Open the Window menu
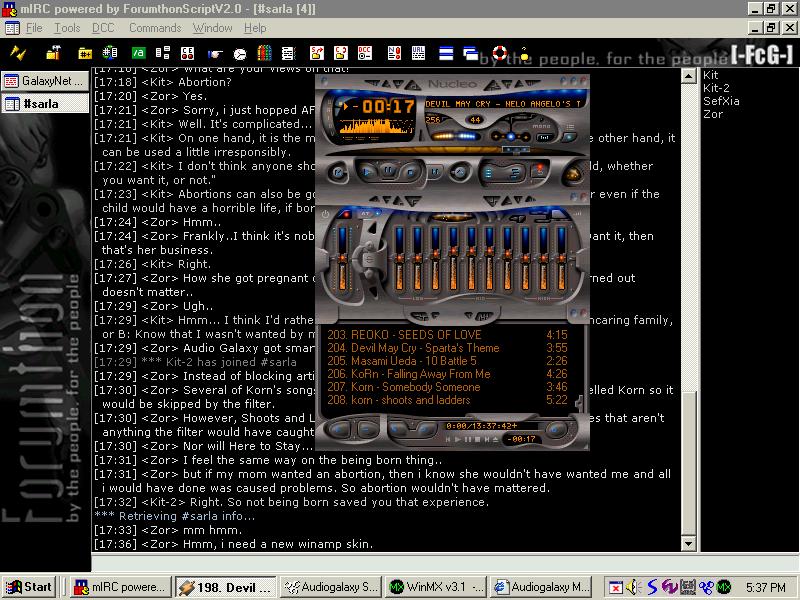This screenshot has height=600, width=800. pos(212,28)
